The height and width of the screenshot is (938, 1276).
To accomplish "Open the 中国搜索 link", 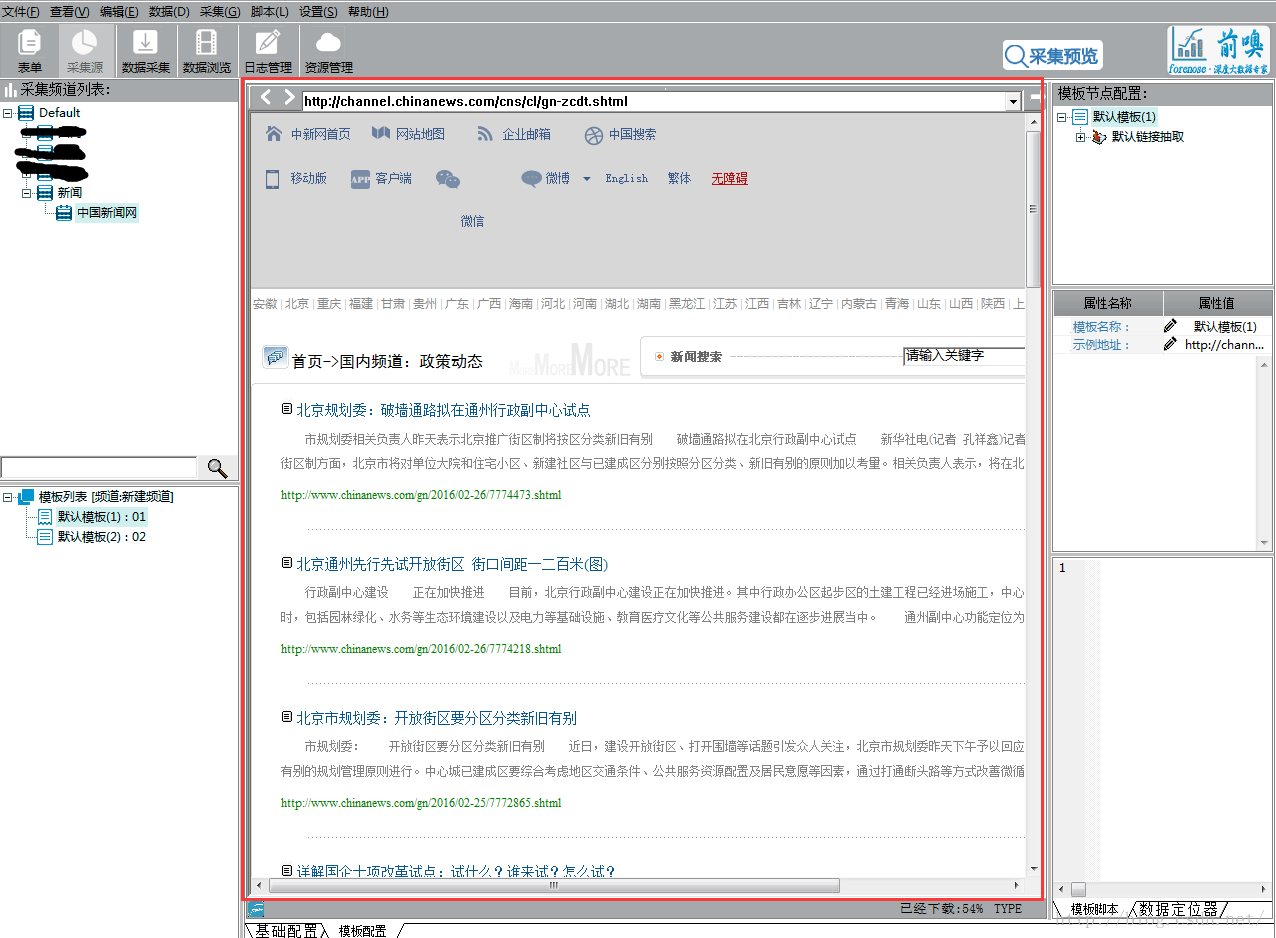I will 633,134.
